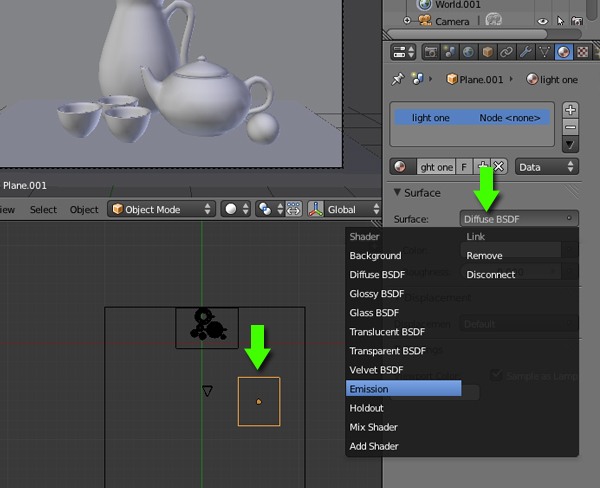Click the World.001 globe icon in outliner

(424, 5)
